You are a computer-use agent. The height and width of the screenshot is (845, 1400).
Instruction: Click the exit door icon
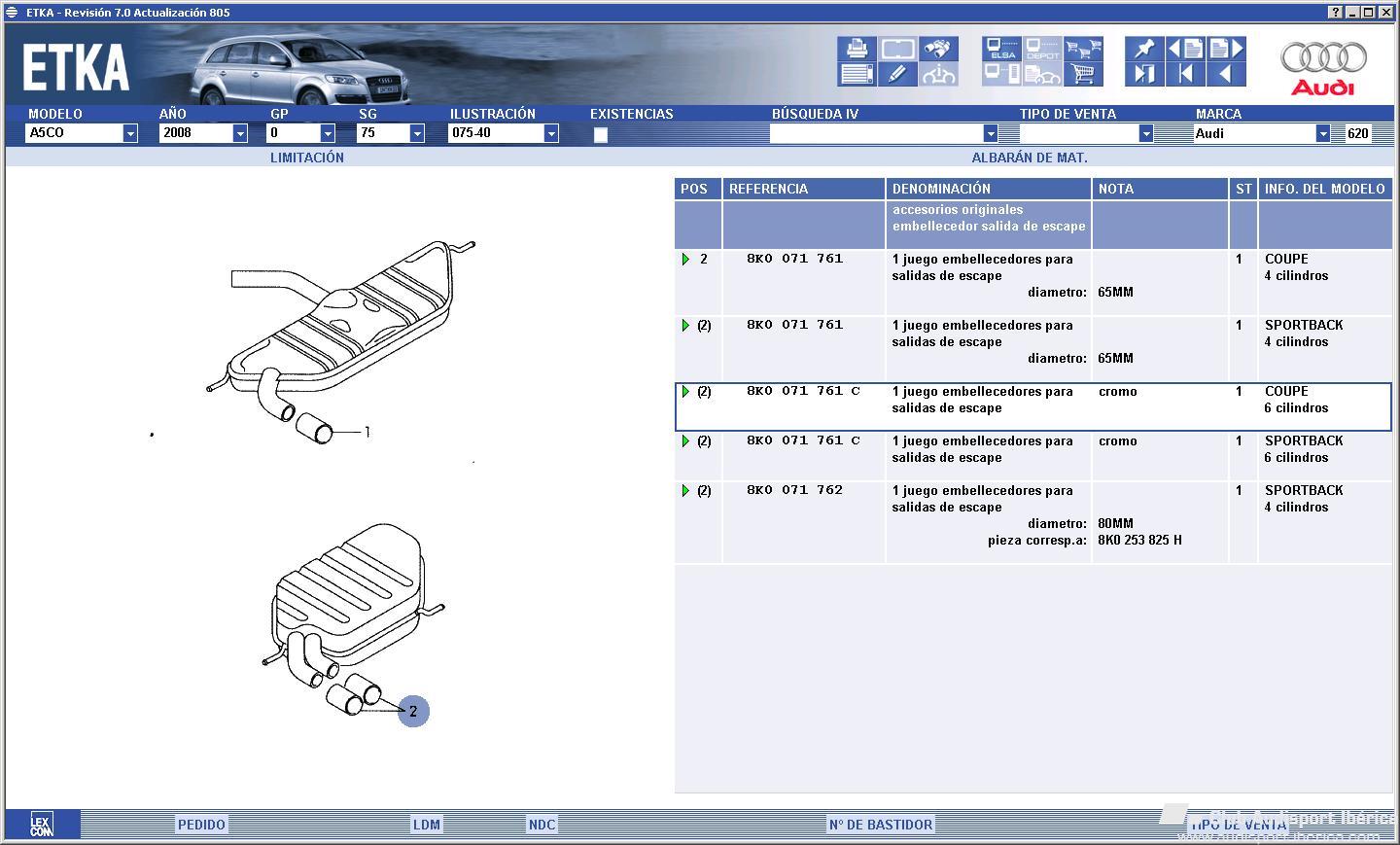[x=1144, y=74]
